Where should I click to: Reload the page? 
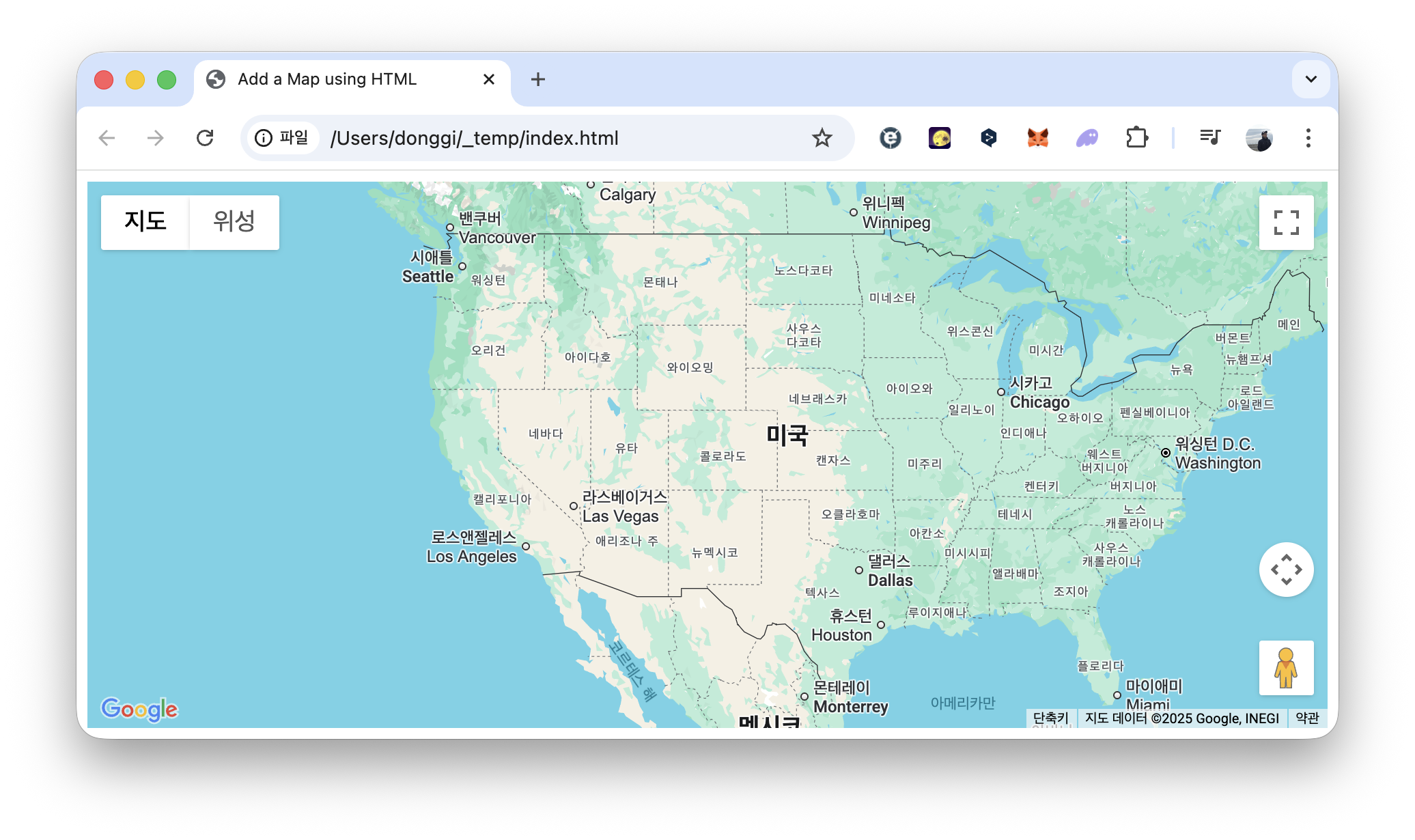click(x=205, y=138)
